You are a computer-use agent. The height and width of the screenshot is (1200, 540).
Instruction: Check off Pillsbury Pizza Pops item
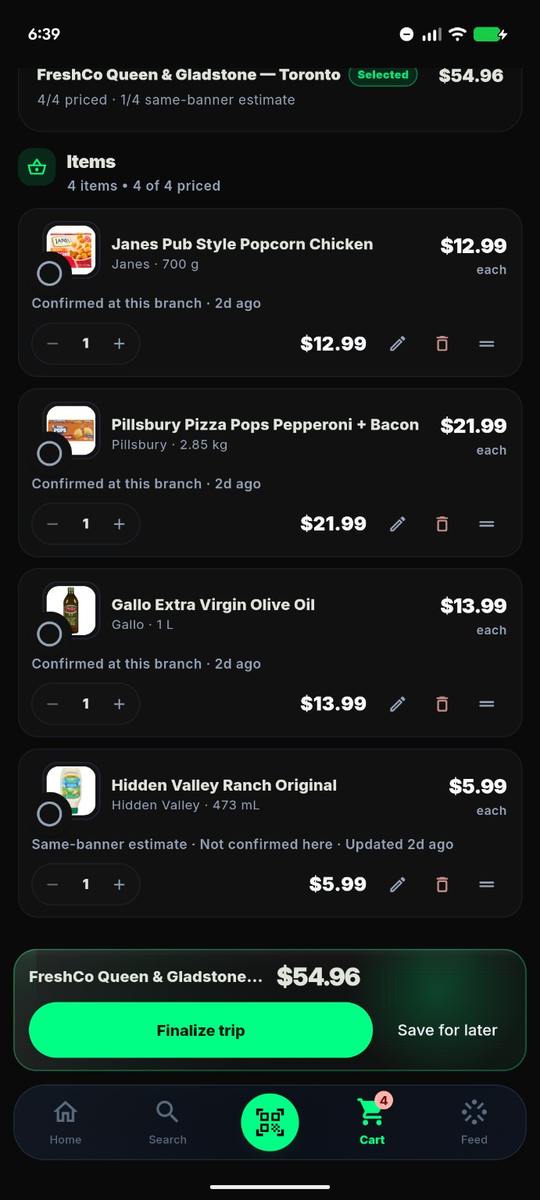point(49,453)
